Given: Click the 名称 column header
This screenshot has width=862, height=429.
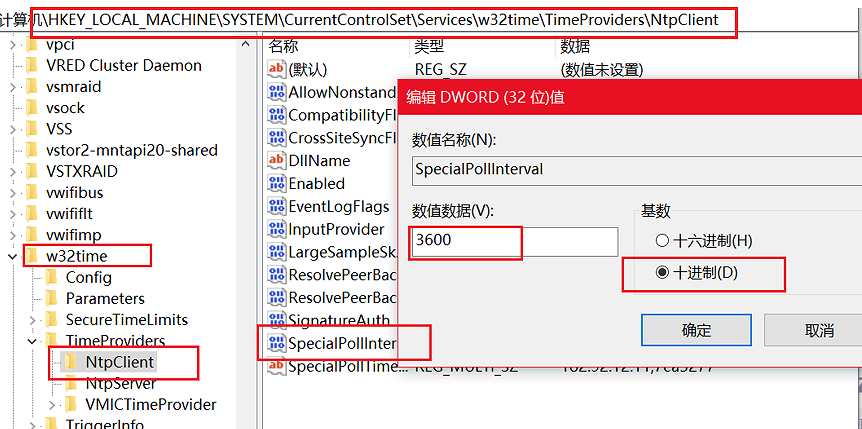Looking at the screenshot, I should pos(284,46).
